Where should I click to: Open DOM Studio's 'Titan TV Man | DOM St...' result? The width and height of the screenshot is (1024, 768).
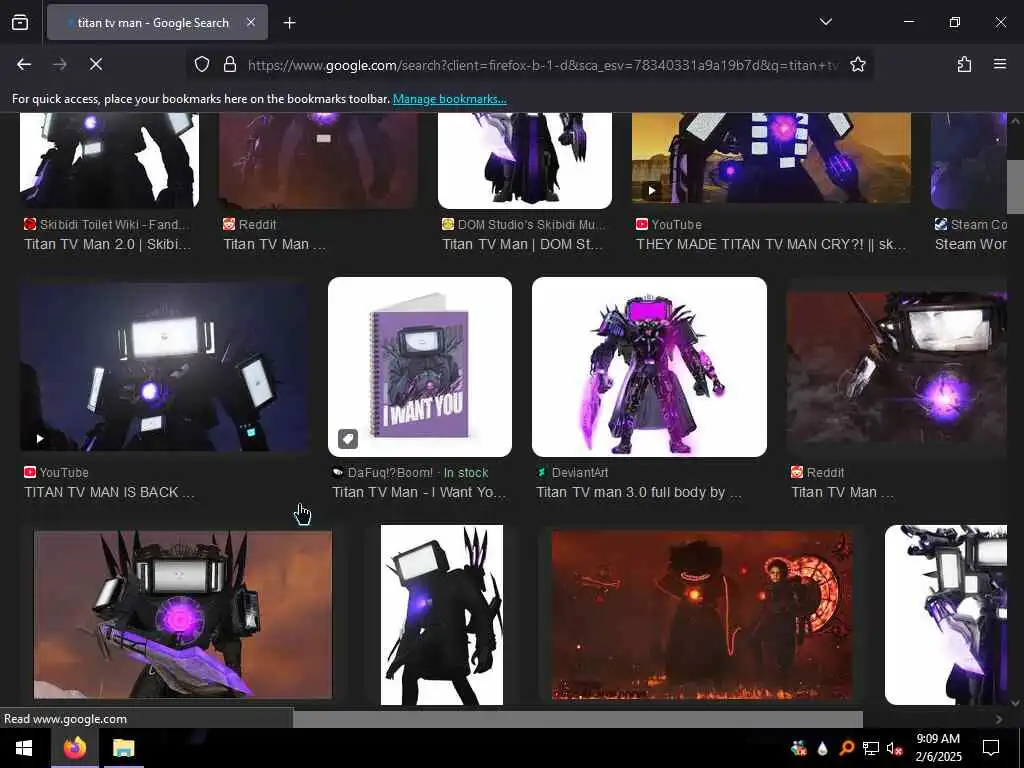click(x=522, y=244)
